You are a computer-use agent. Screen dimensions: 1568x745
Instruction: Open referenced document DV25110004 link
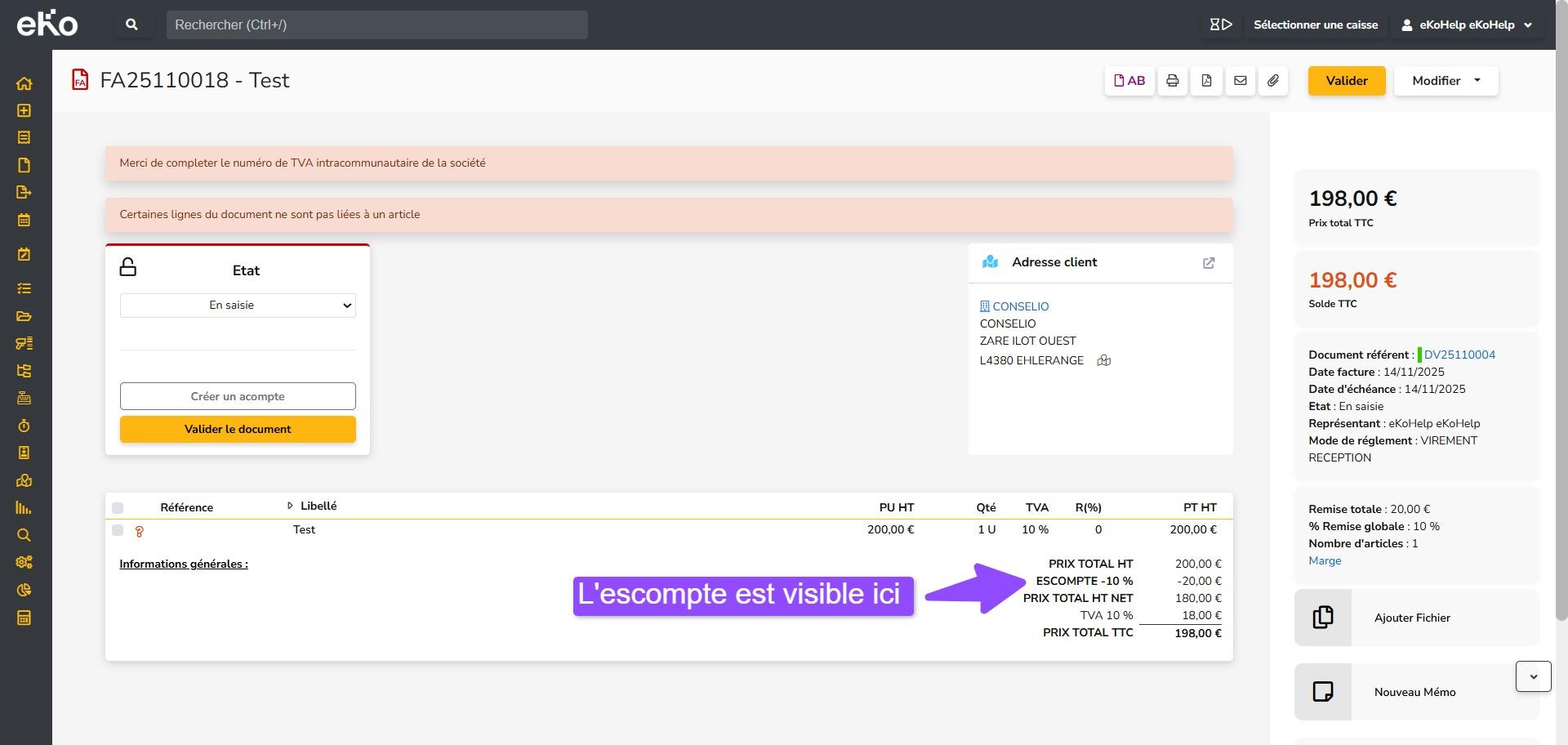[1459, 355]
